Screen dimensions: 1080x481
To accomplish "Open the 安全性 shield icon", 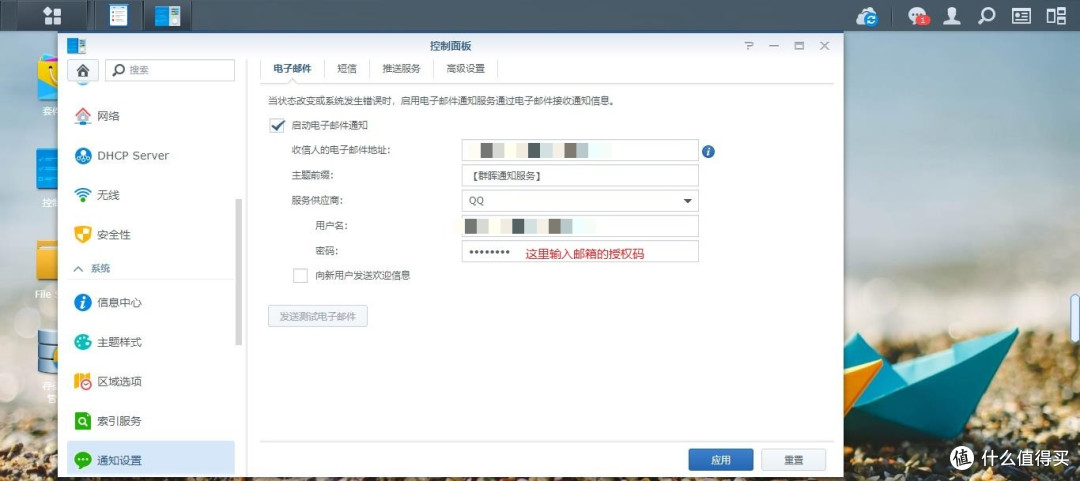I will point(83,235).
